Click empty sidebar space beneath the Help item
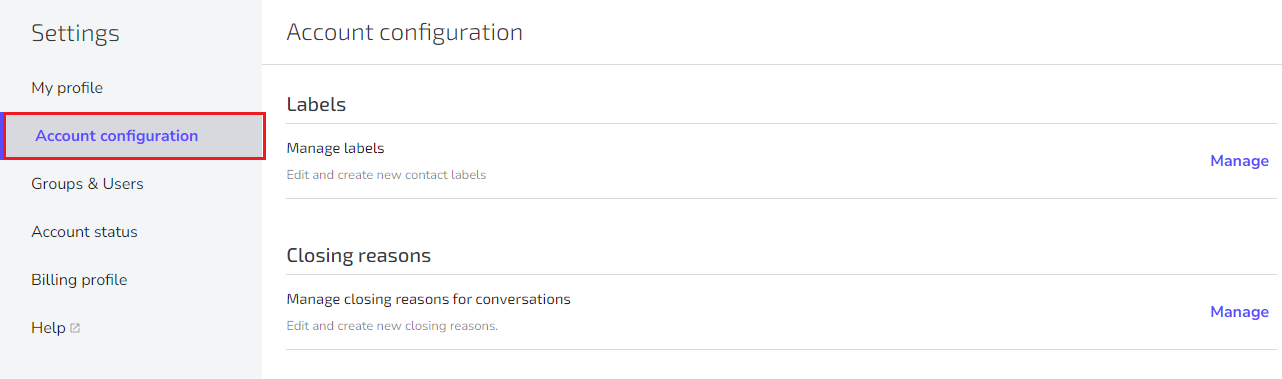The width and height of the screenshot is (1282, 379). click(x=130, y=362)
